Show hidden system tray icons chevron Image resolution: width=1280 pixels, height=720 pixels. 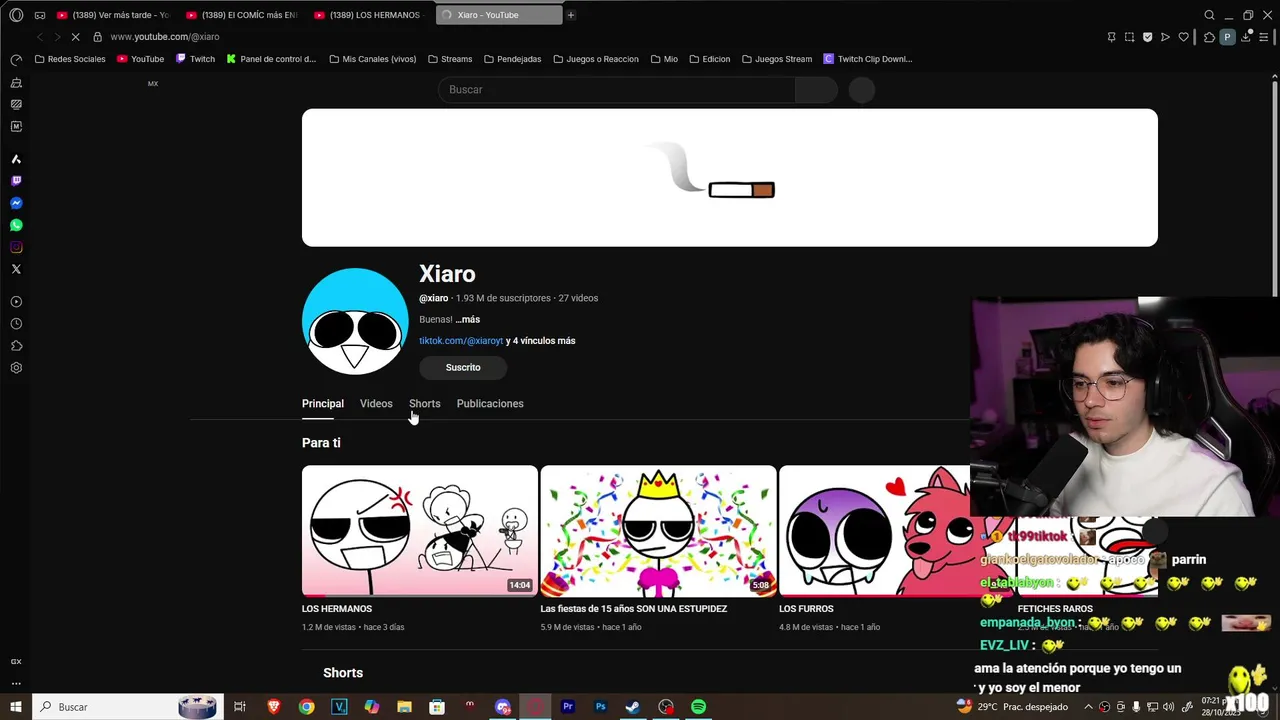point(1089,707)
